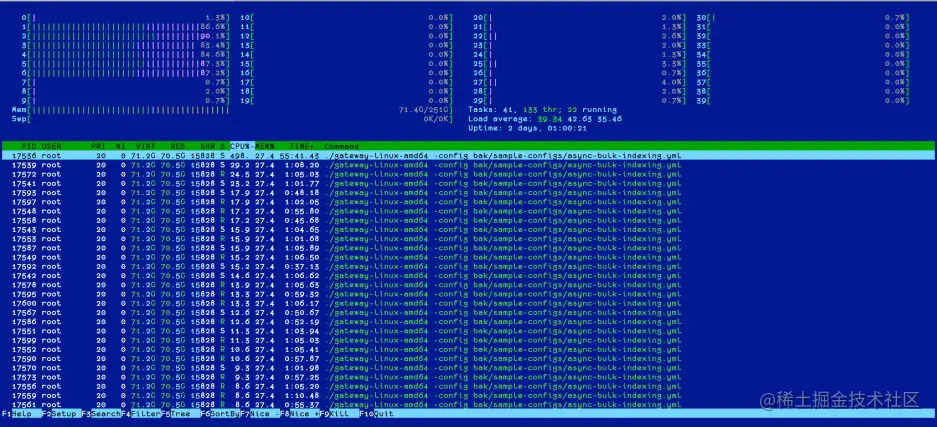Select process row with PID 17597
Viewport: 937px width, 427px height.
(468, 202)
